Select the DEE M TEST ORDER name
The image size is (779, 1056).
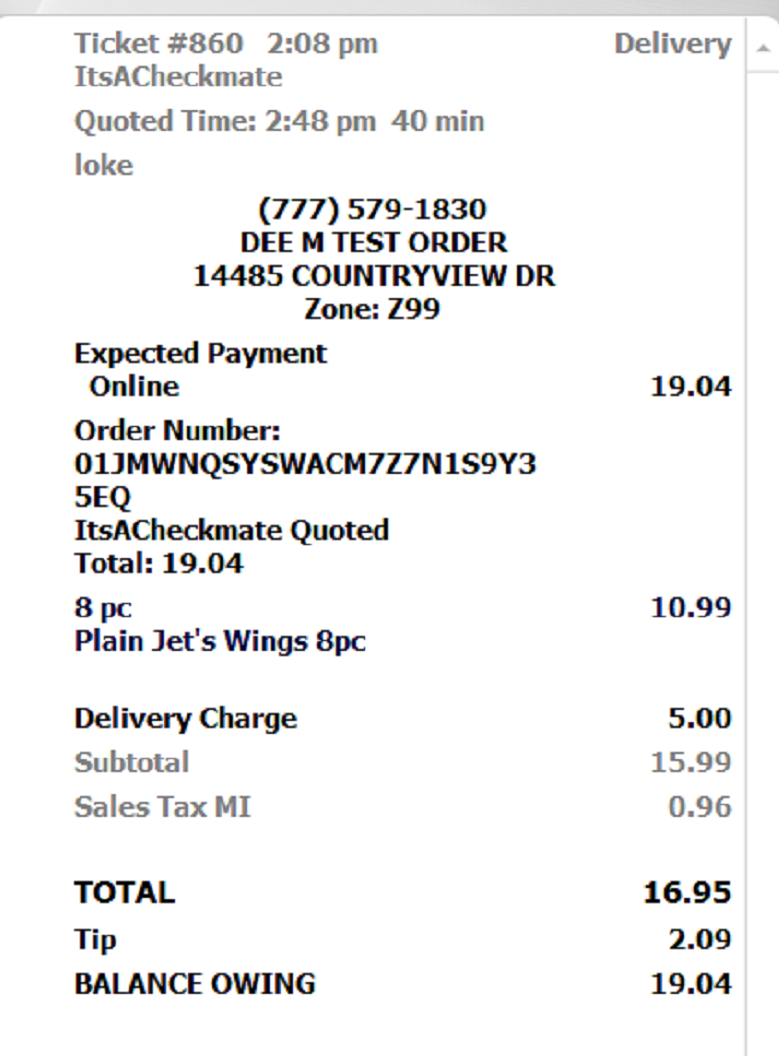(x=374, y=242)
